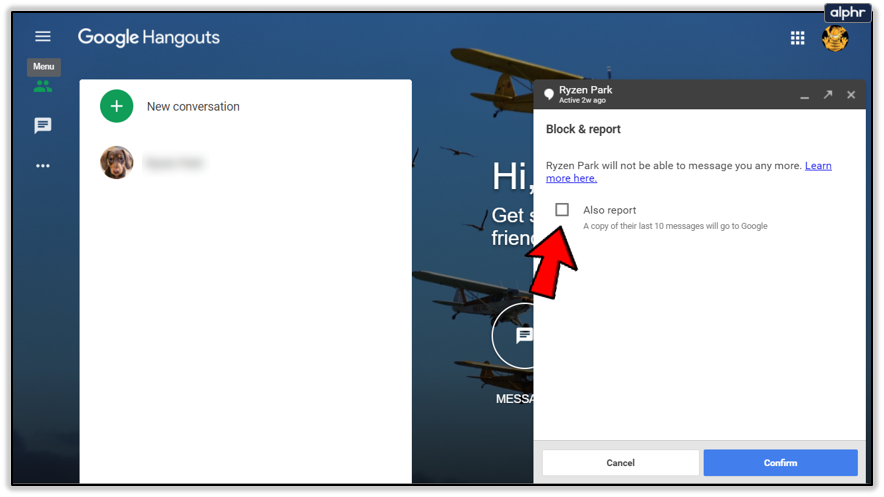Click the Also report label text
Screen dimensions: 884x497
click(x=609, y=210)
